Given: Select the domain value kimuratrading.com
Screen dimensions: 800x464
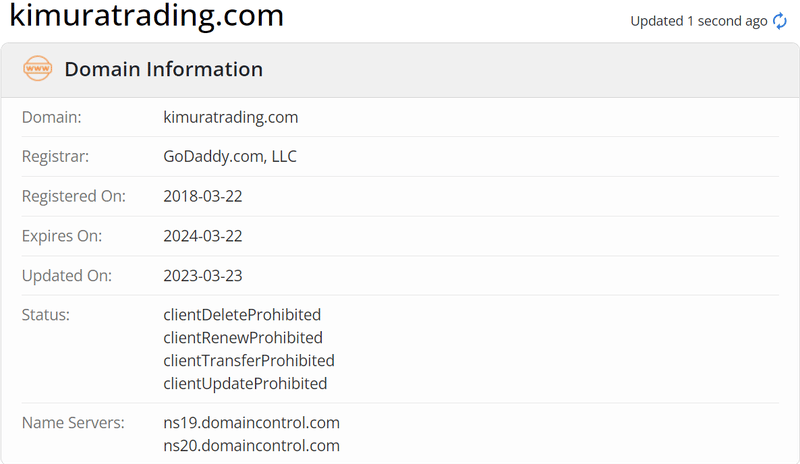Looking at the screenshot, I should (231, 117).
